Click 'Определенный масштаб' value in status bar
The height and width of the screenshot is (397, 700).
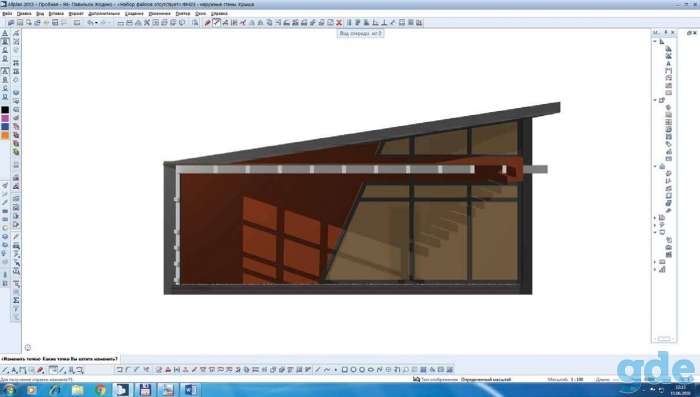(x=486, y=380)
